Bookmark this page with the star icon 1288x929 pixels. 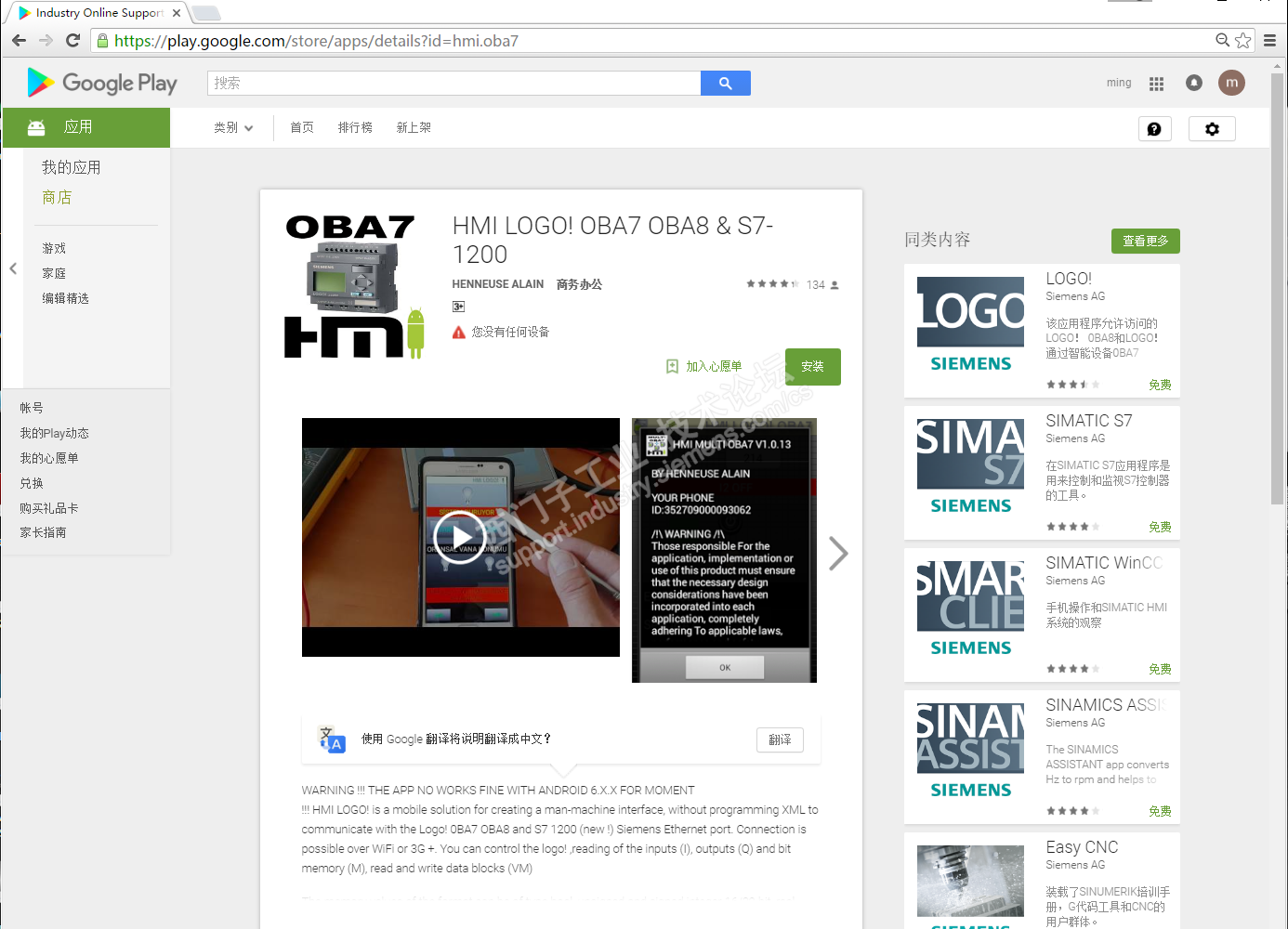coord(1243,40)
